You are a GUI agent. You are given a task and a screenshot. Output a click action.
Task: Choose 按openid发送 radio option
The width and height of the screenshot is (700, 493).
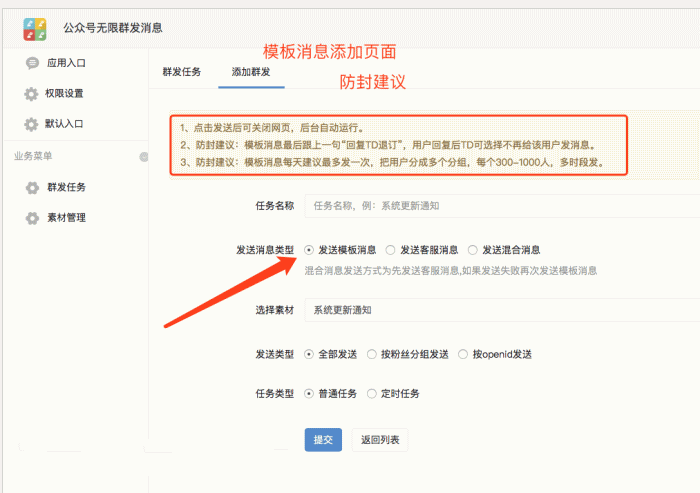(x=463, y=354)
